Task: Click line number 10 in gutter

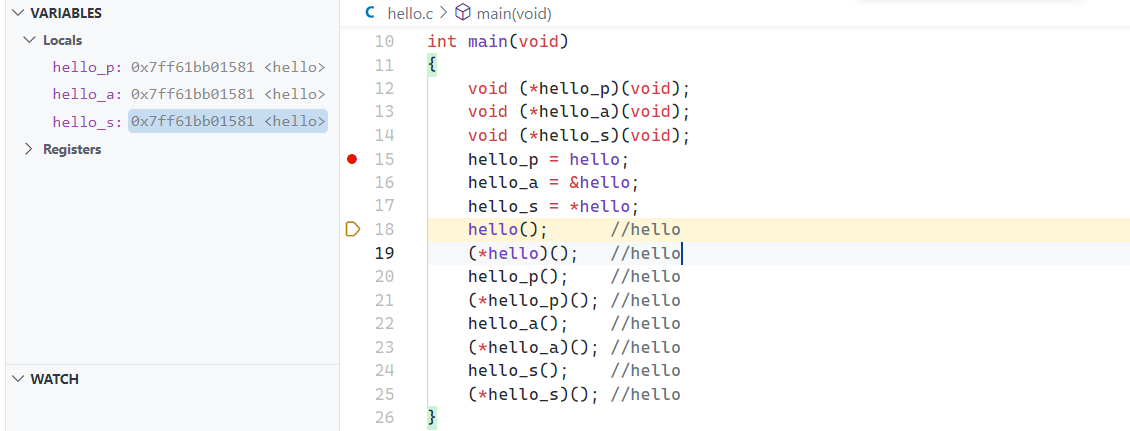Action: coord(385,42)
